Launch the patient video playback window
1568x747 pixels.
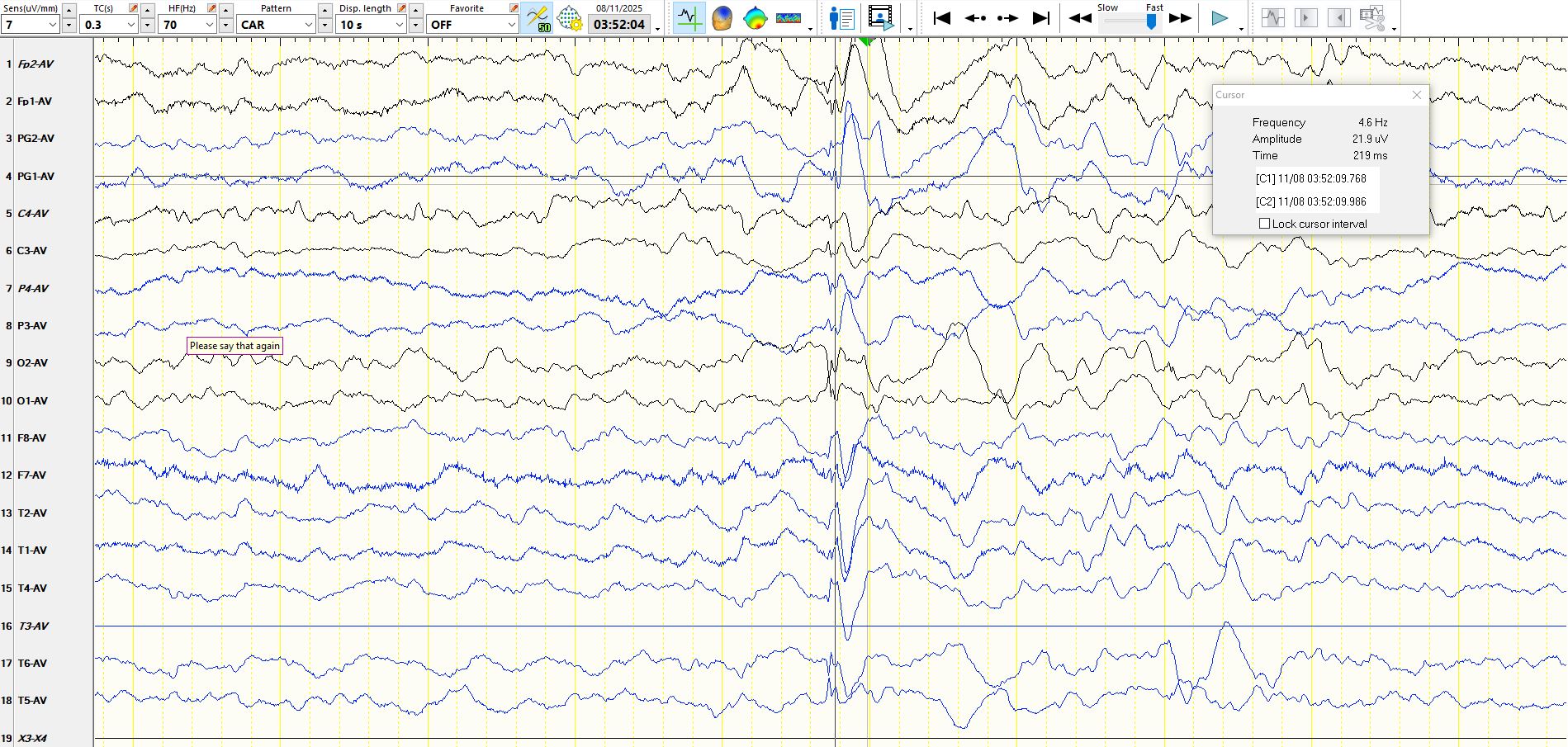tap(881, 18)
